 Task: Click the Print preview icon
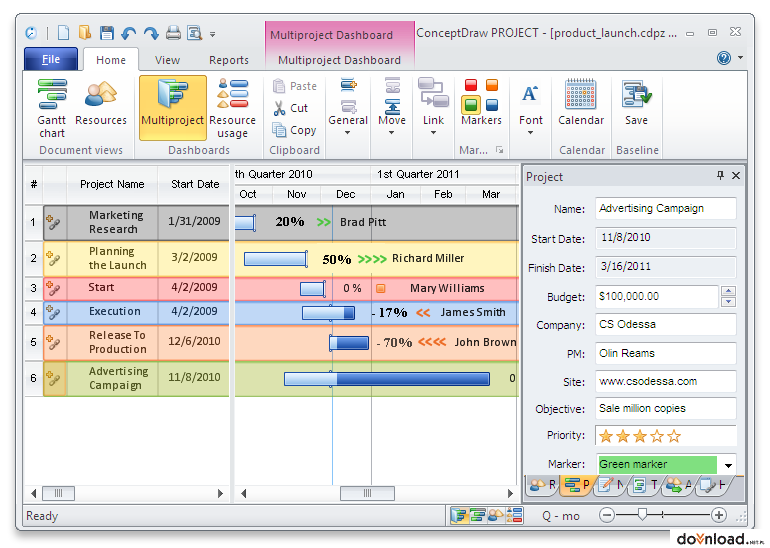[x=194, y=33]
